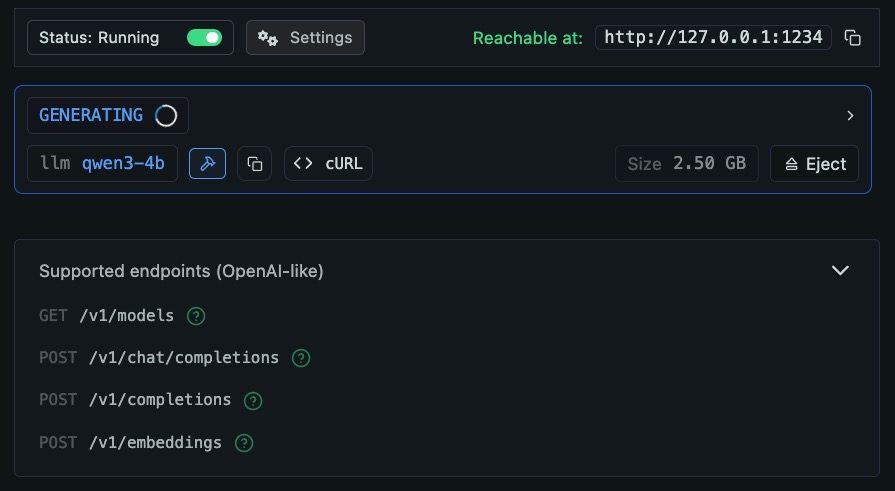Eject the qwen3-4b model

tap(815, 164)
